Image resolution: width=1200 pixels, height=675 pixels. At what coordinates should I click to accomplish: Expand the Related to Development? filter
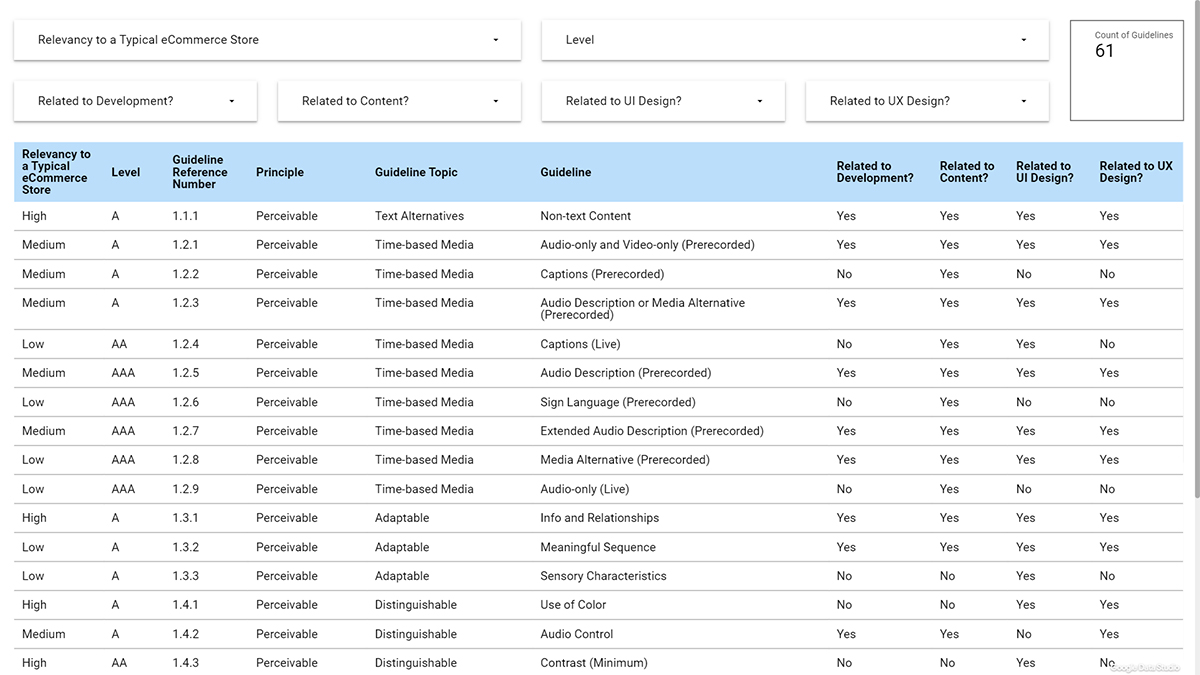click(135, 101)
